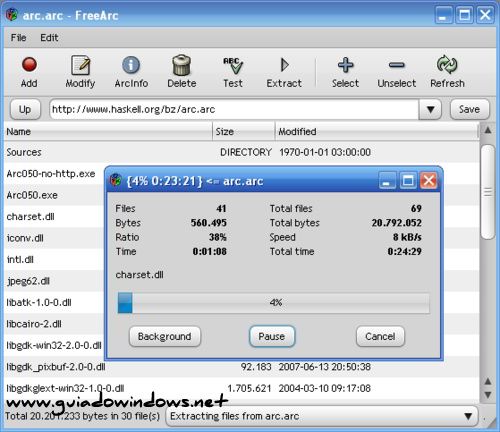
Task: Open the File menu
Action: pyautogui.click(x=18, y=38)
